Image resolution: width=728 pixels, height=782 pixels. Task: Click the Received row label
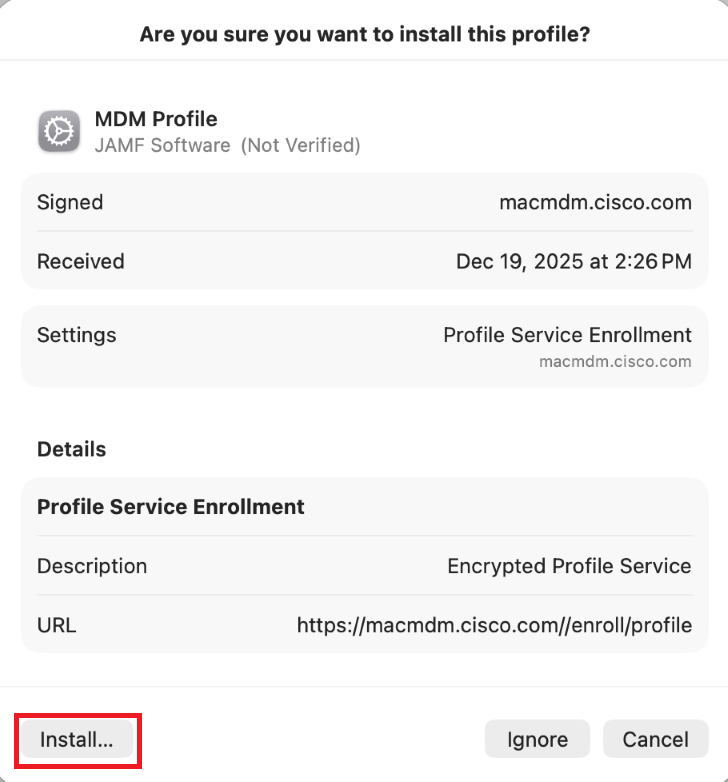click(81, 262)
